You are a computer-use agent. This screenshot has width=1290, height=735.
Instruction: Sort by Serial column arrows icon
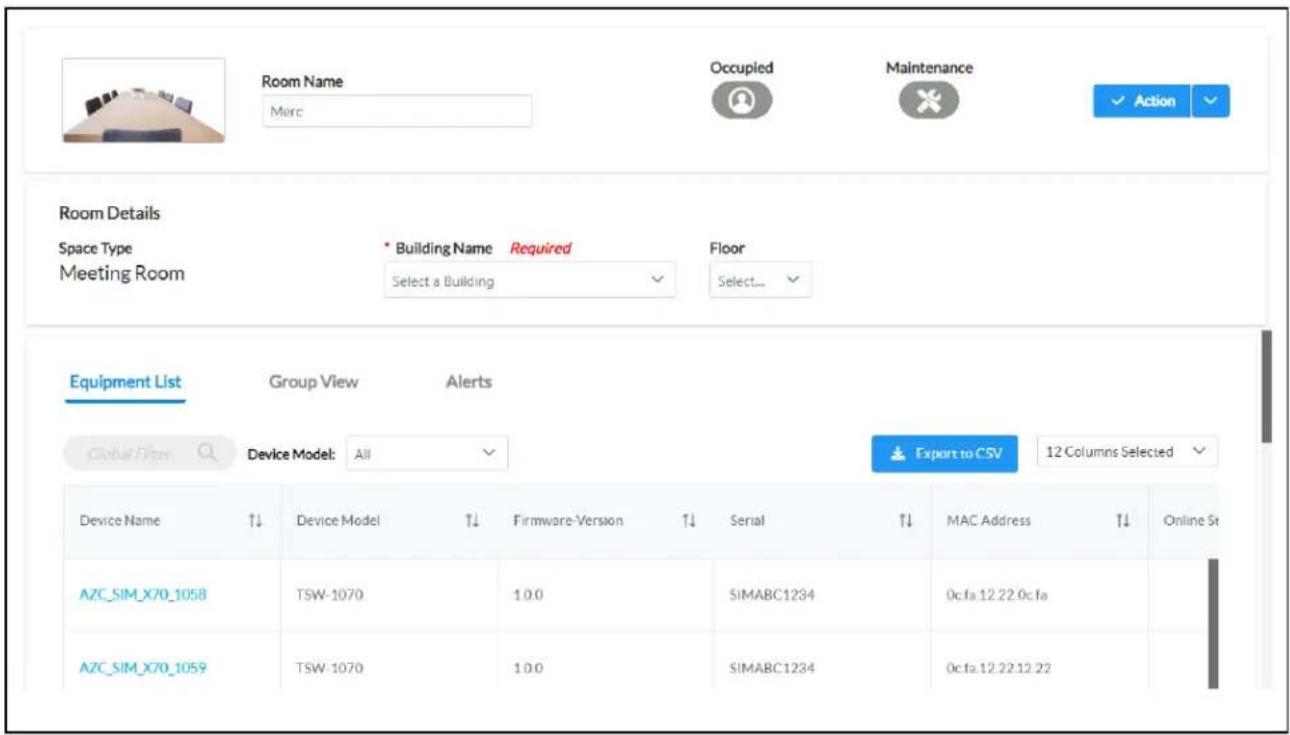[x=905, y=521]
